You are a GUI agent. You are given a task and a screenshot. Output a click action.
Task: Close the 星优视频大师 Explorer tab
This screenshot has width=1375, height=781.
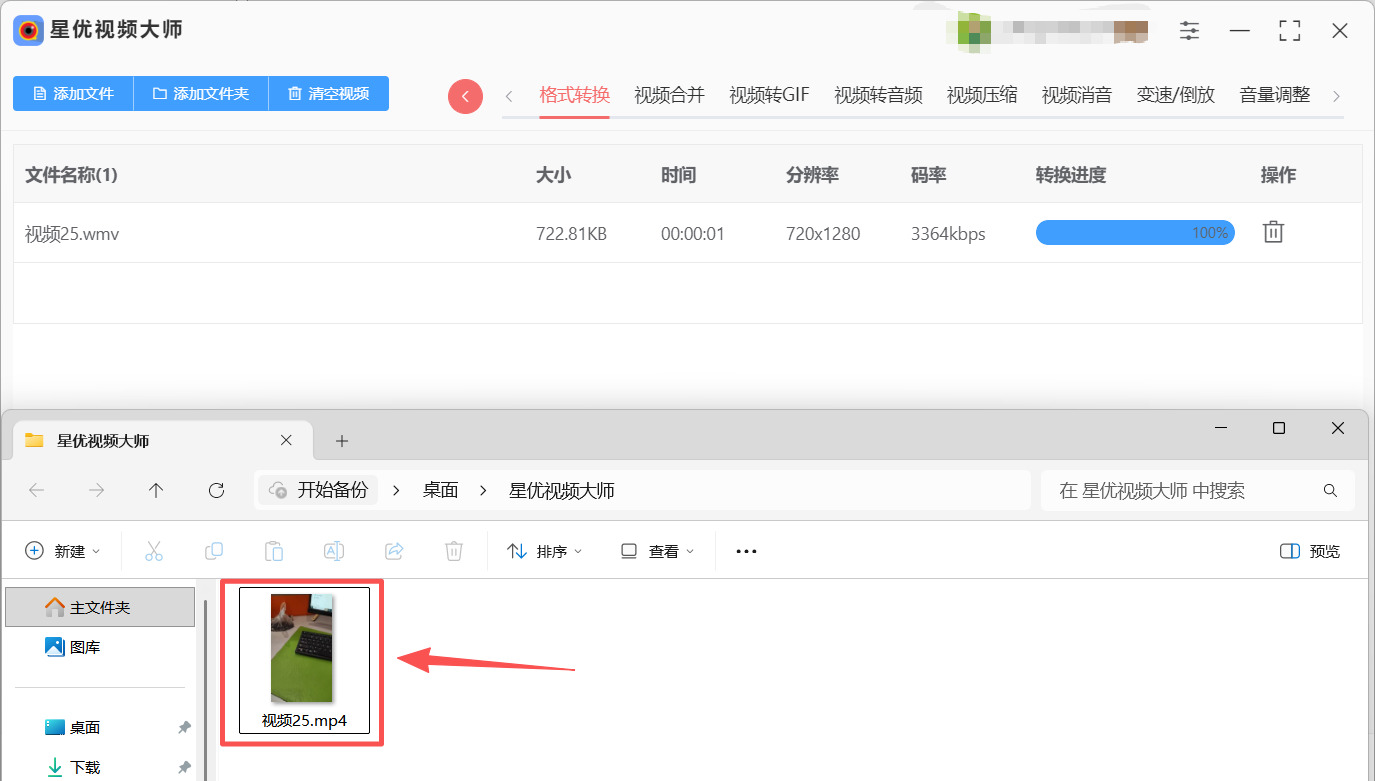286,440
